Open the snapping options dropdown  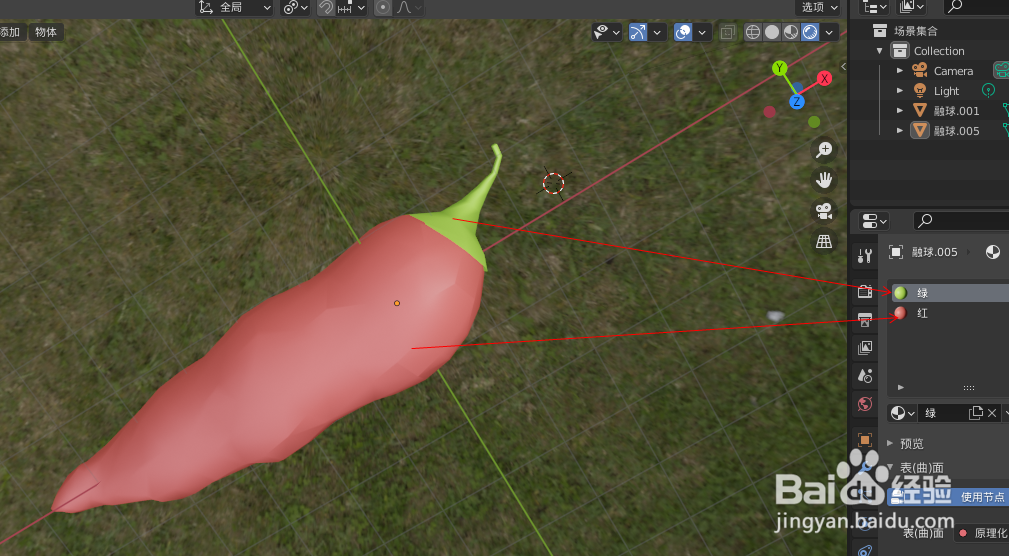[352, 7]
